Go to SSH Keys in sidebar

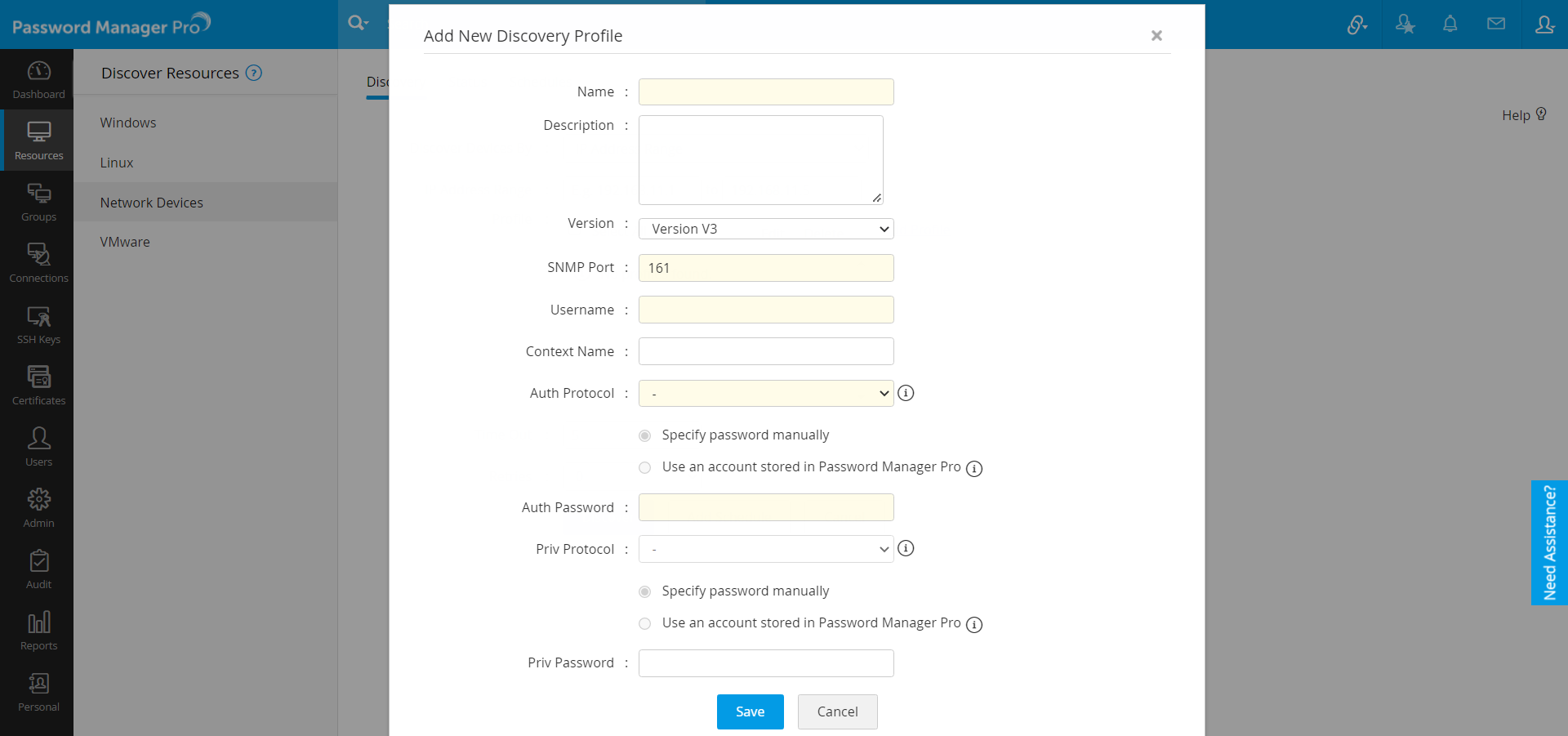point(38,317)
